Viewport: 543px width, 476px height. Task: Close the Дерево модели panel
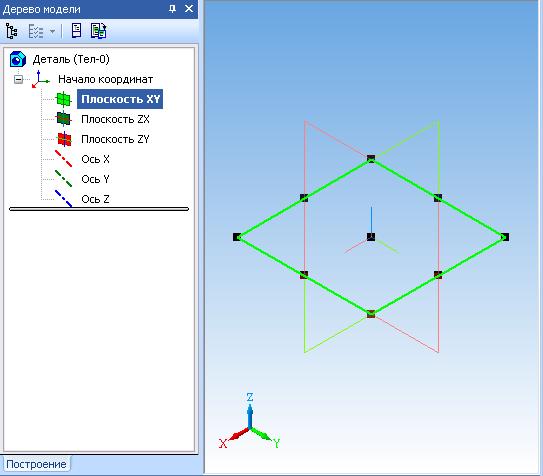coord(189,9)
